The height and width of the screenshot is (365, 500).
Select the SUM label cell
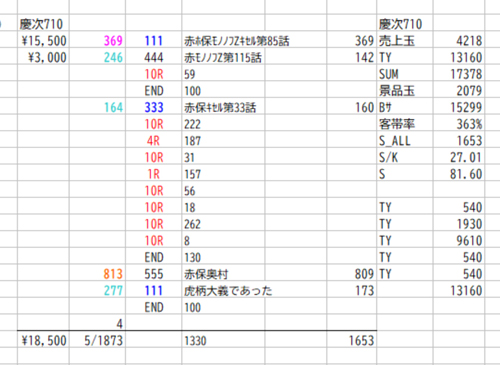click(x=405, y=74)
